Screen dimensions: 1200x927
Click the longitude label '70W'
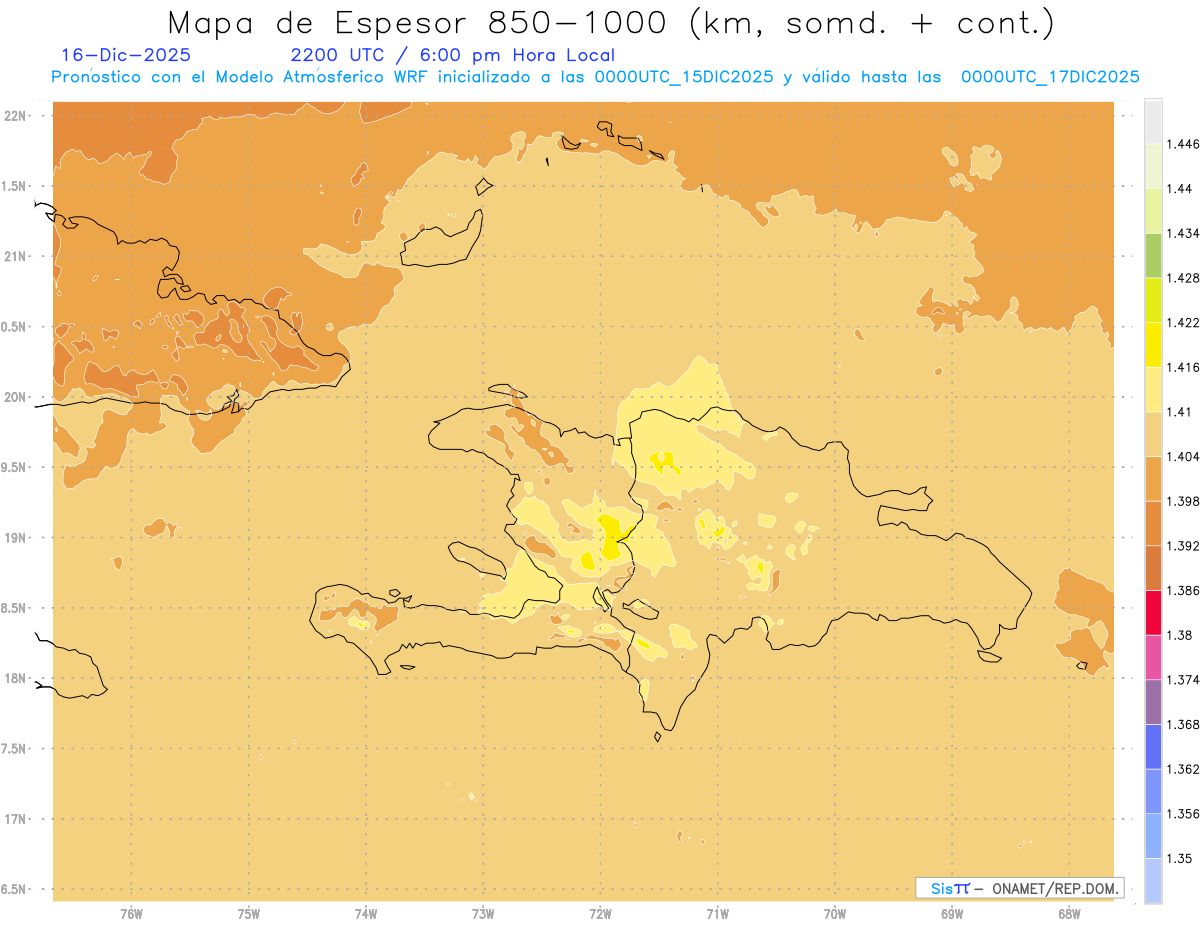835,914
